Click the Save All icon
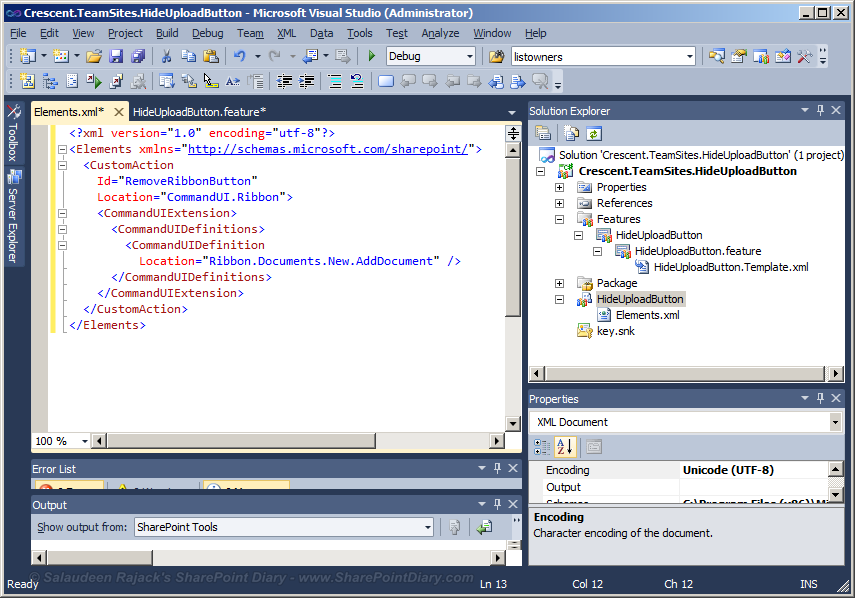The width and height of the screenshot is (855, 598). (x=138, y=56)
